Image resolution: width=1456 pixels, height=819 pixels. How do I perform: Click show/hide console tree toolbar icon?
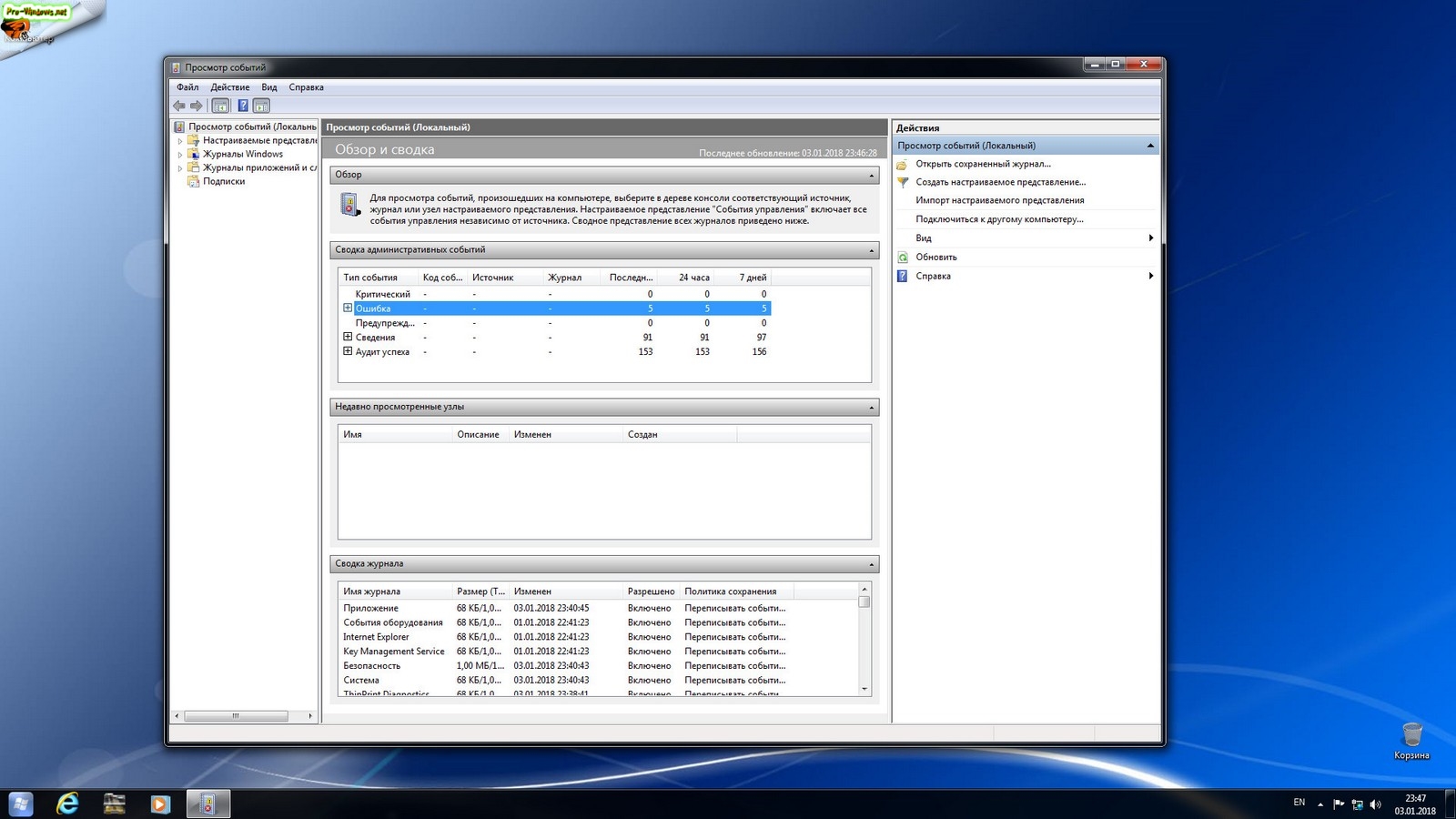220,106
